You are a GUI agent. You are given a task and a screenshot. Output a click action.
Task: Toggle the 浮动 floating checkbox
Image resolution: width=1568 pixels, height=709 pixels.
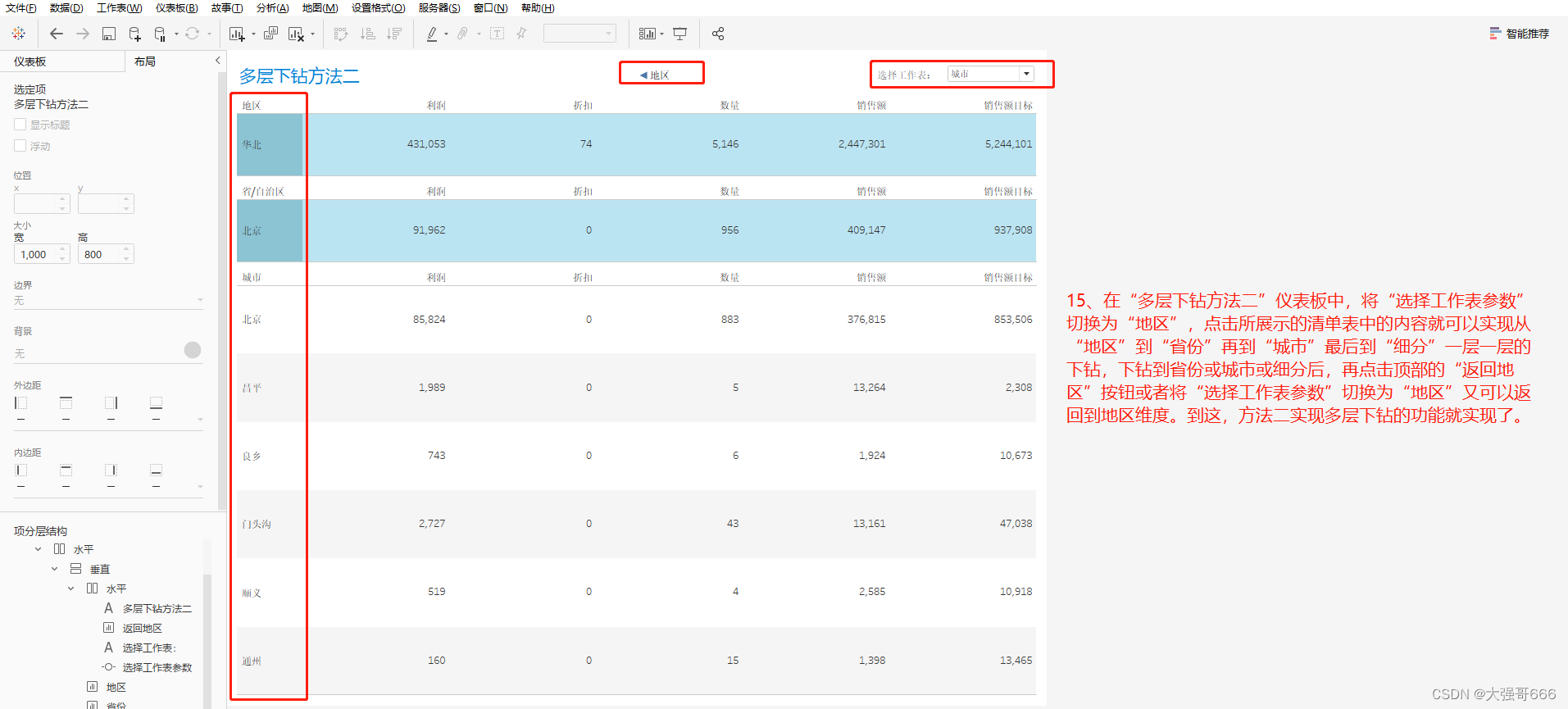[x=20, y=146]
